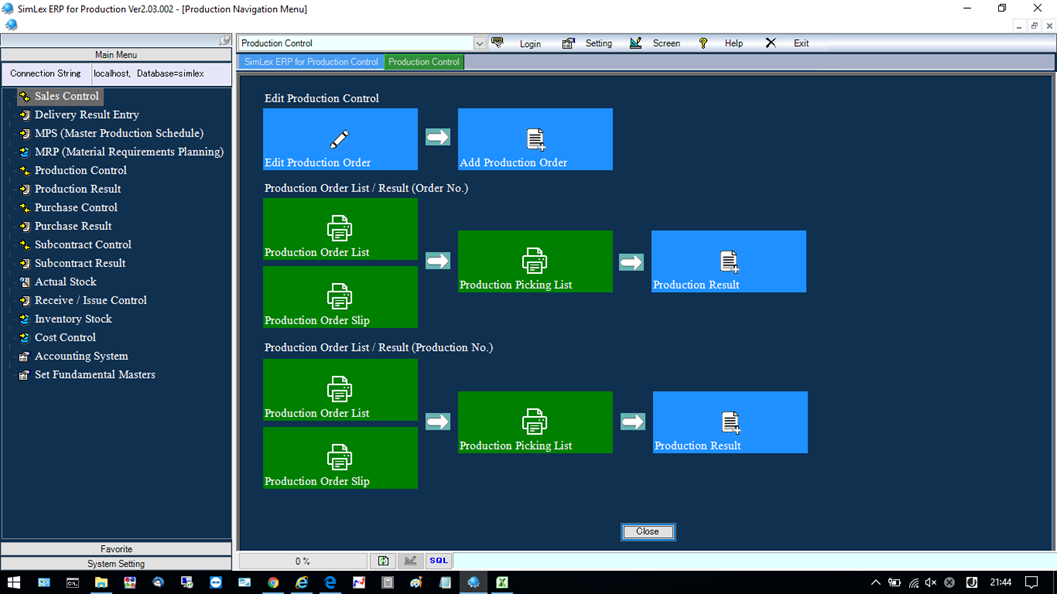
Task: Select Subcontract Control menu item
Action: (x=83, y=245)
